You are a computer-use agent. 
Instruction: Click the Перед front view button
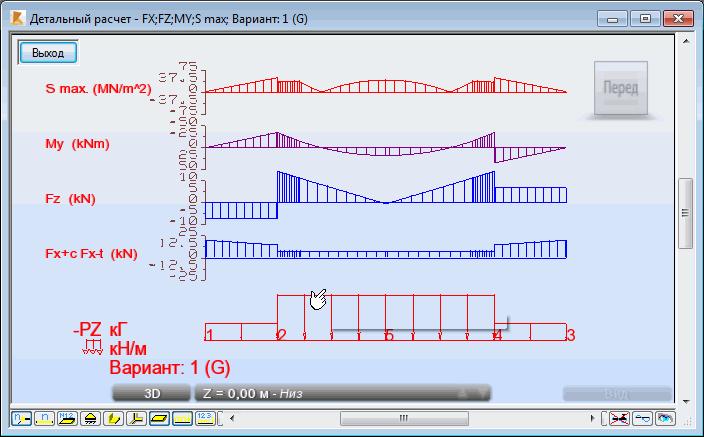coord(620,88)
